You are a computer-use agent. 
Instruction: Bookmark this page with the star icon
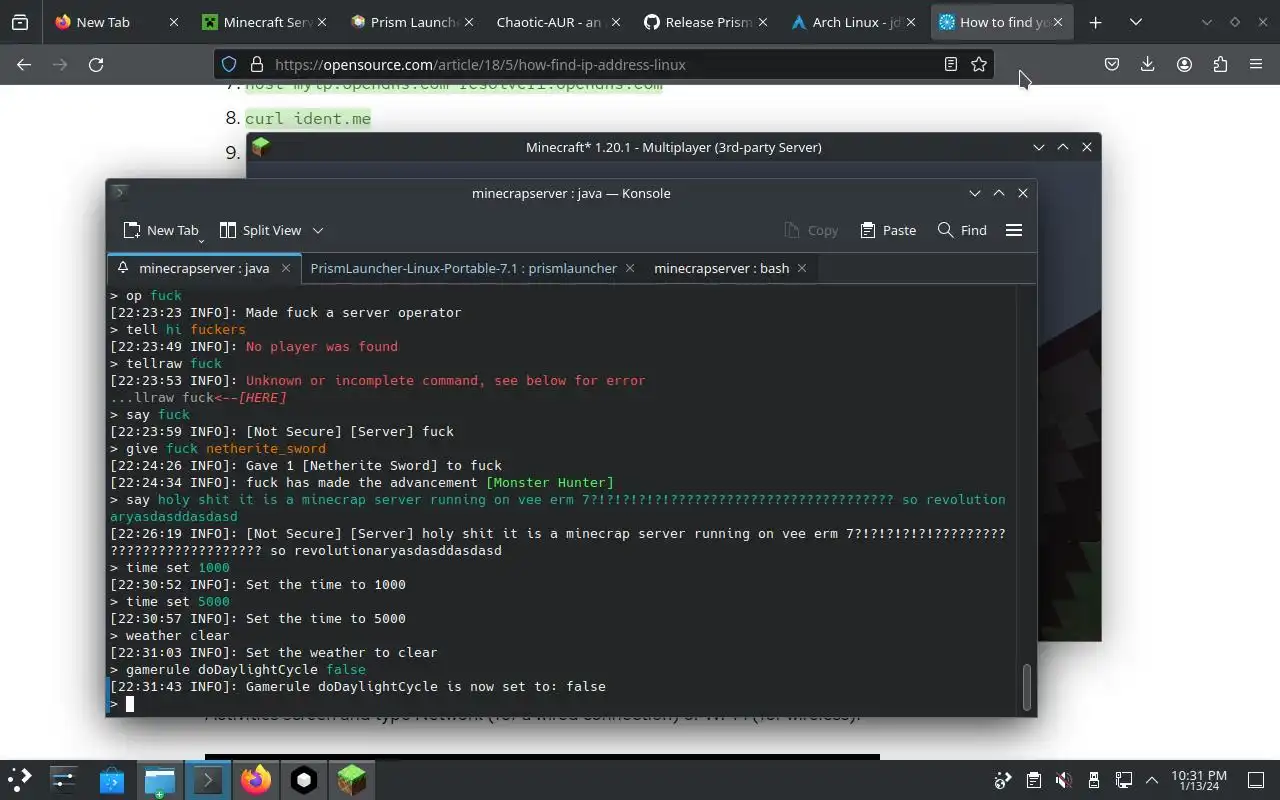pyautogui.click(x=979, y=64)
